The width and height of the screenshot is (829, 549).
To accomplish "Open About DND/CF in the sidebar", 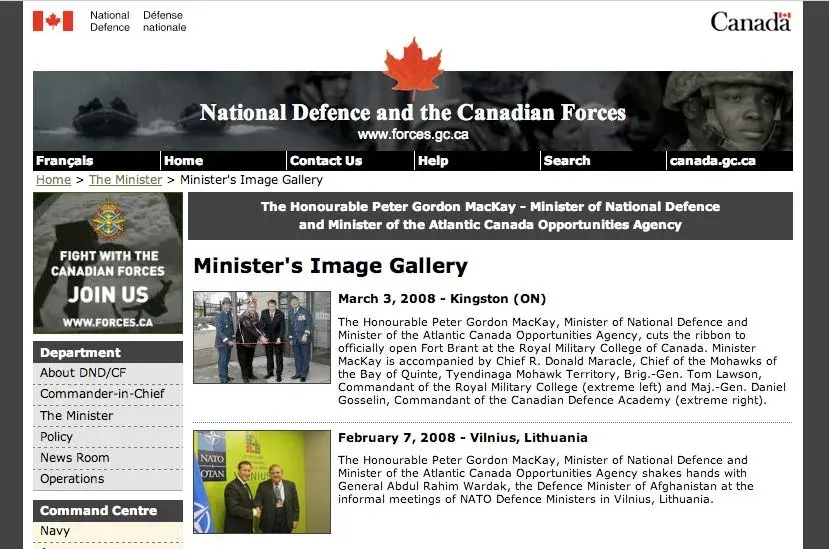I will [108, 373].
